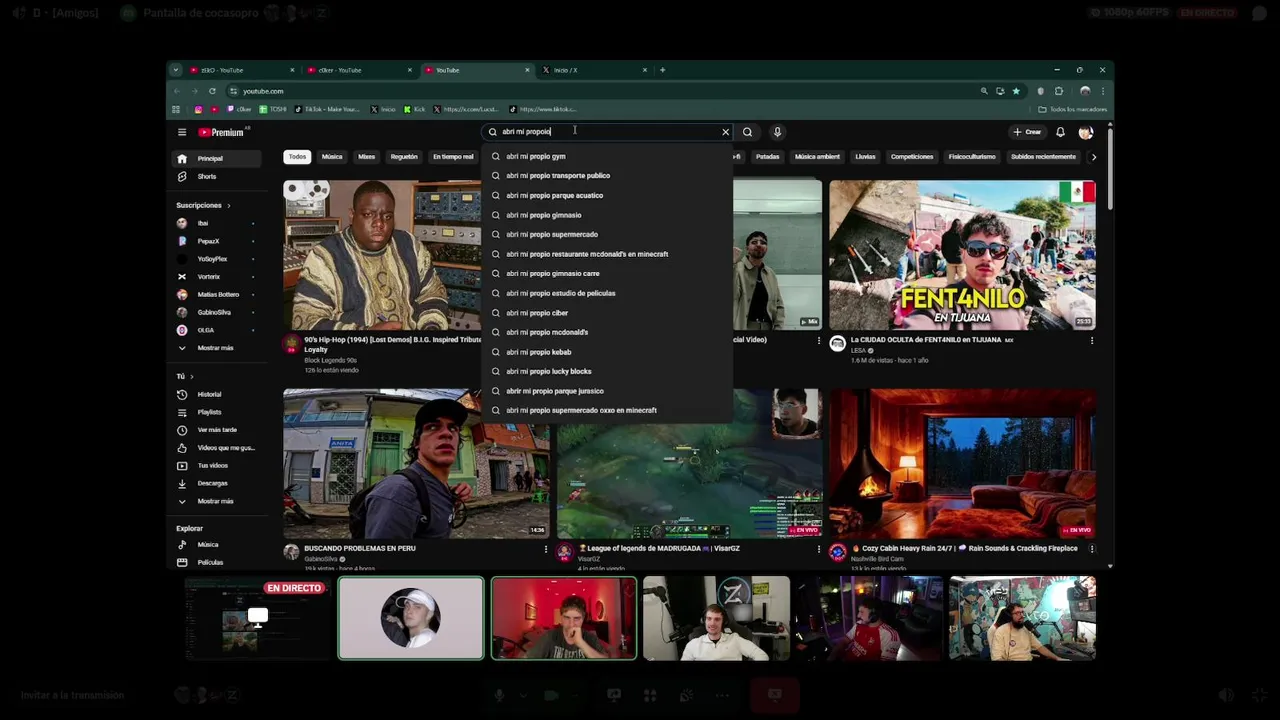The height and width of the screenshot is (720, 1280).
Task: Open options for BUSCANDO PROBLEMAS EN PERU video
Action: (x=546, y=549)
